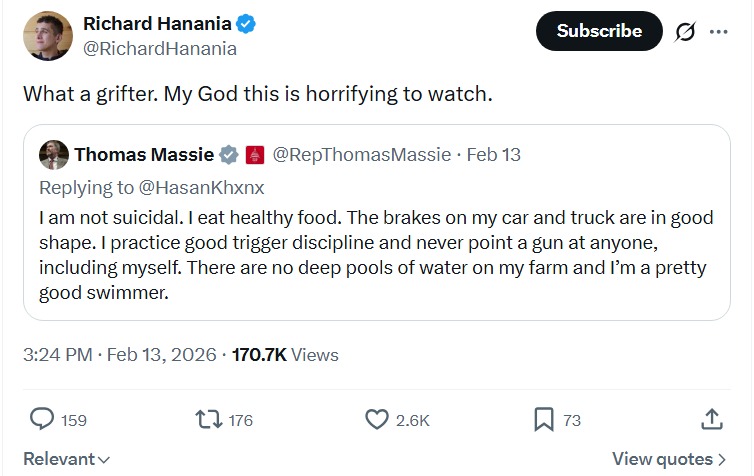This screenshot has height=476, width=754.
Task: Subscribe to Richard Hanania
Action: click(599, 31)
